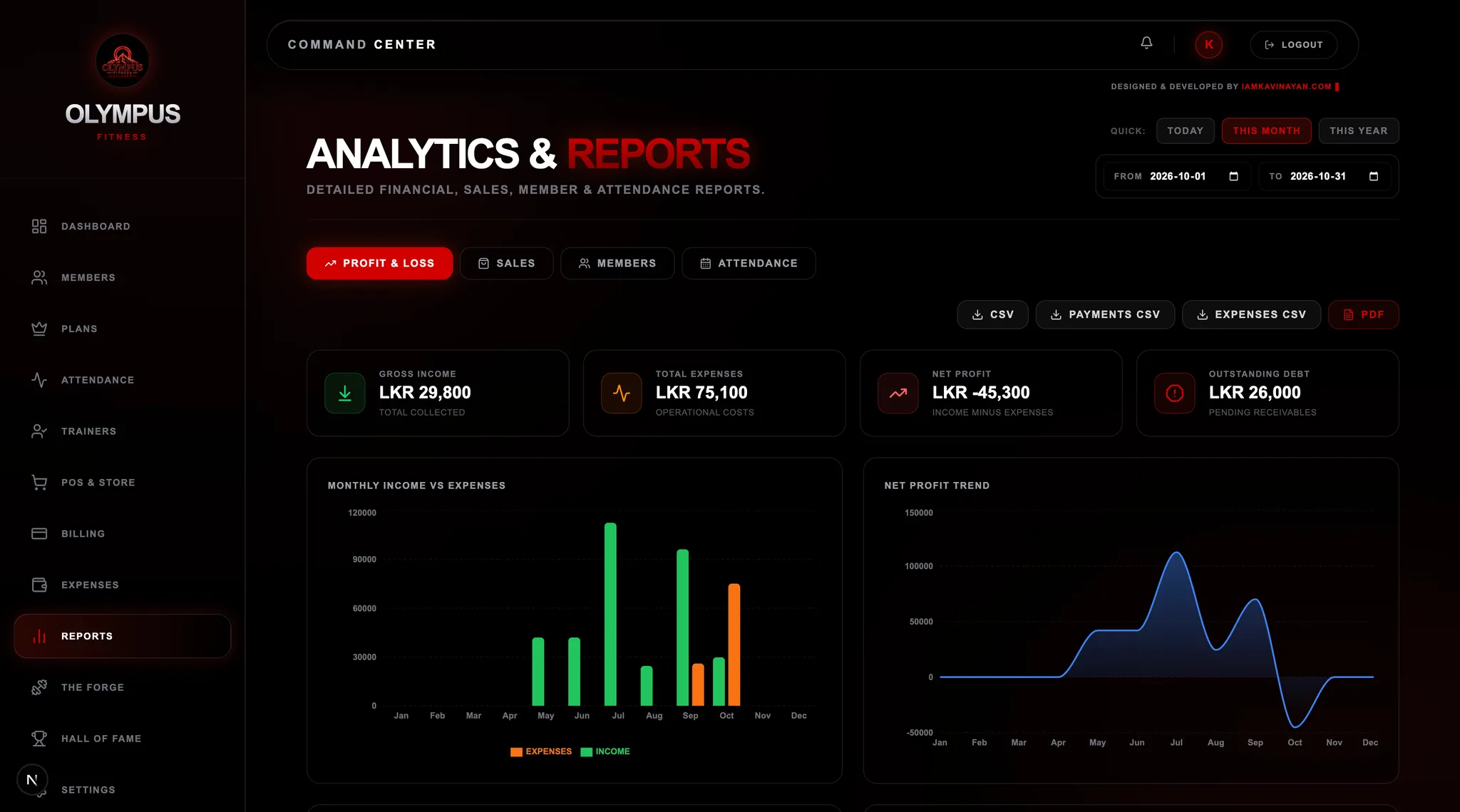Image resolution: width=1460 pixels, height=812 pixels.
Task: Click the Net Profit trending icon
Action: (x=898, y=394)
